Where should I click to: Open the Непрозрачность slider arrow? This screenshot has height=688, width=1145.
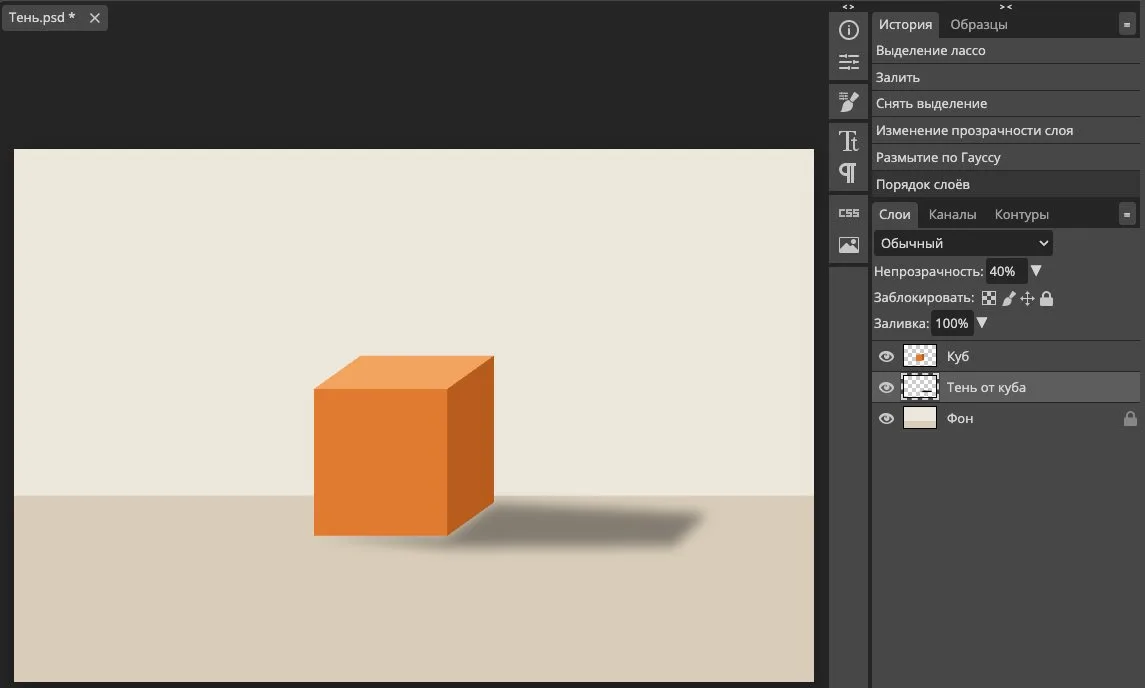1035,271
